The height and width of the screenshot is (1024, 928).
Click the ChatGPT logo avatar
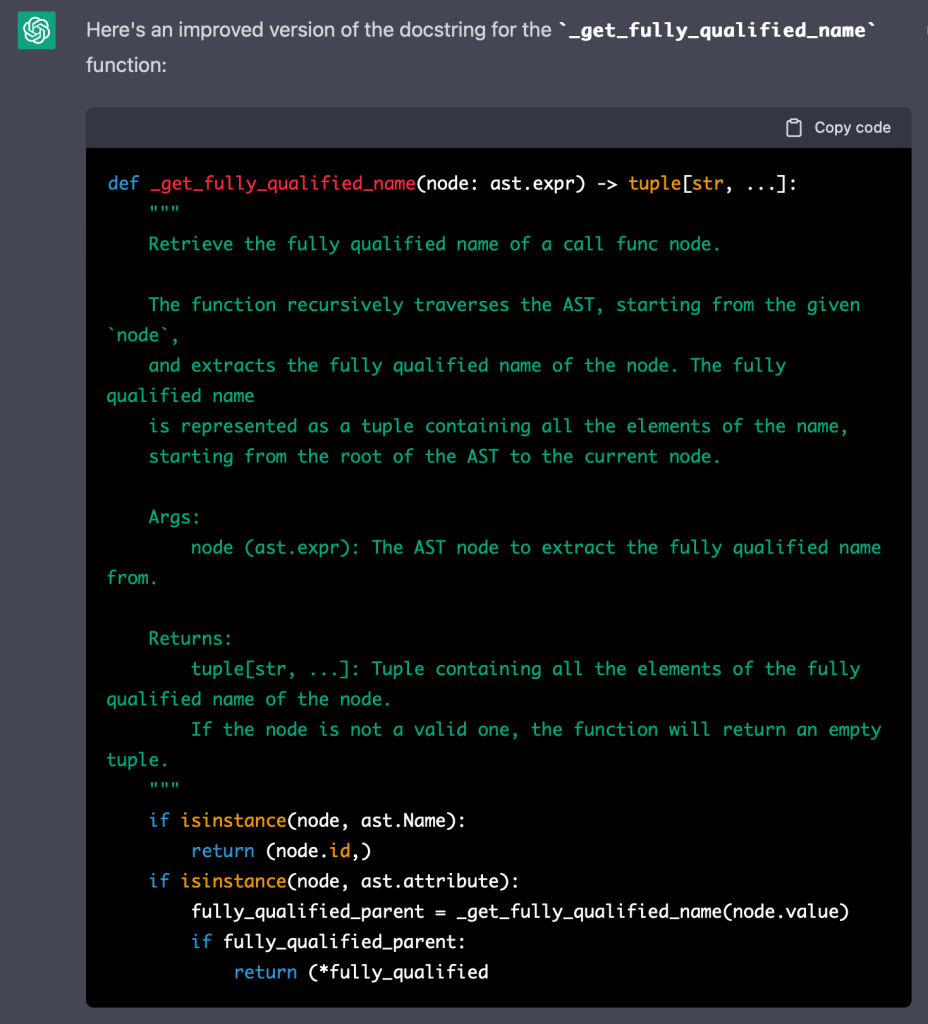[x=36, y=31]
